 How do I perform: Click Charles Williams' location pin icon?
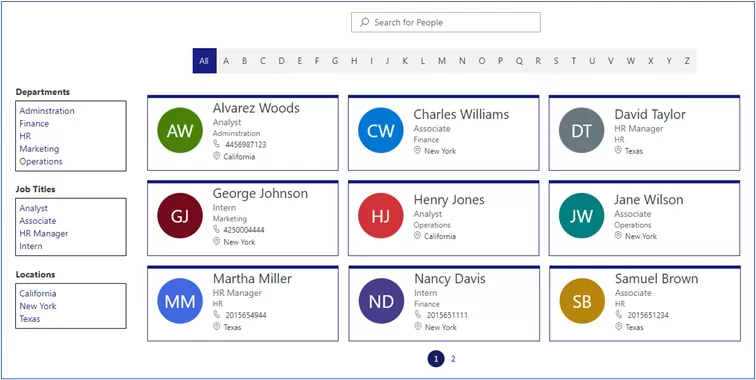418,150
